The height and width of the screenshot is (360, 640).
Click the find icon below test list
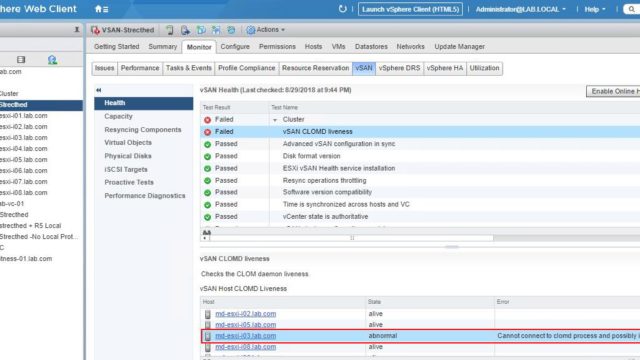point(207,233)
